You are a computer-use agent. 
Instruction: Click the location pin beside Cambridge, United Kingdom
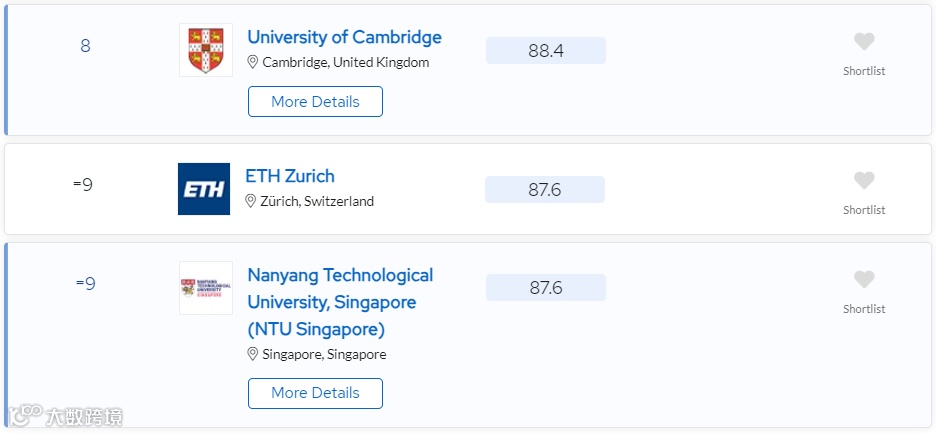click(x=253, y=62)
